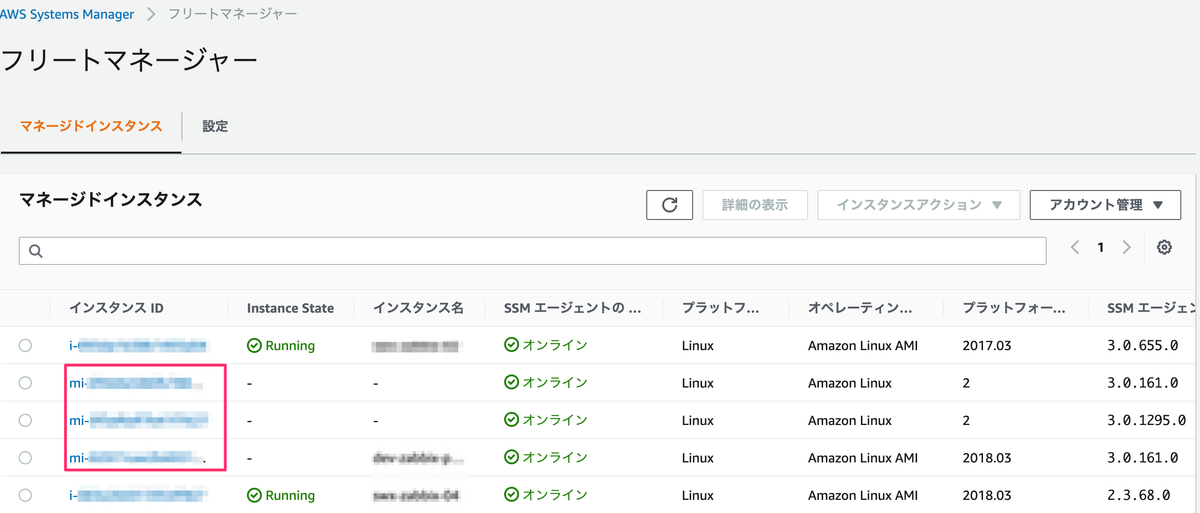The image size is (1200, 513).
Task: Open mi- instance link with agent 3.0.1295.0
Action: (138, 420)
